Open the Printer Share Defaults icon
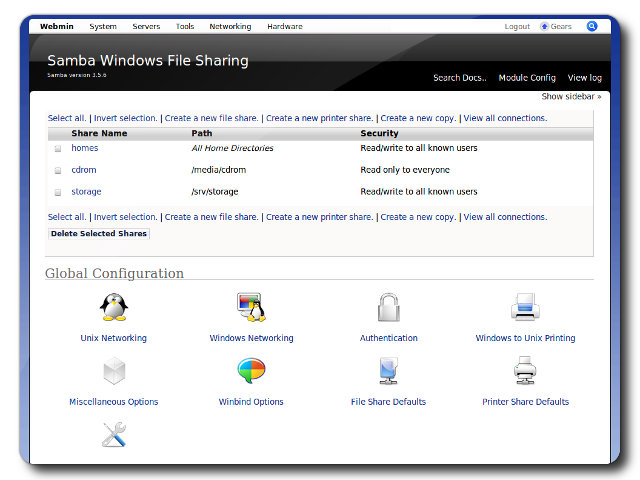The width and height of the screenshot is (640, 480). click(x=525, y=371)
